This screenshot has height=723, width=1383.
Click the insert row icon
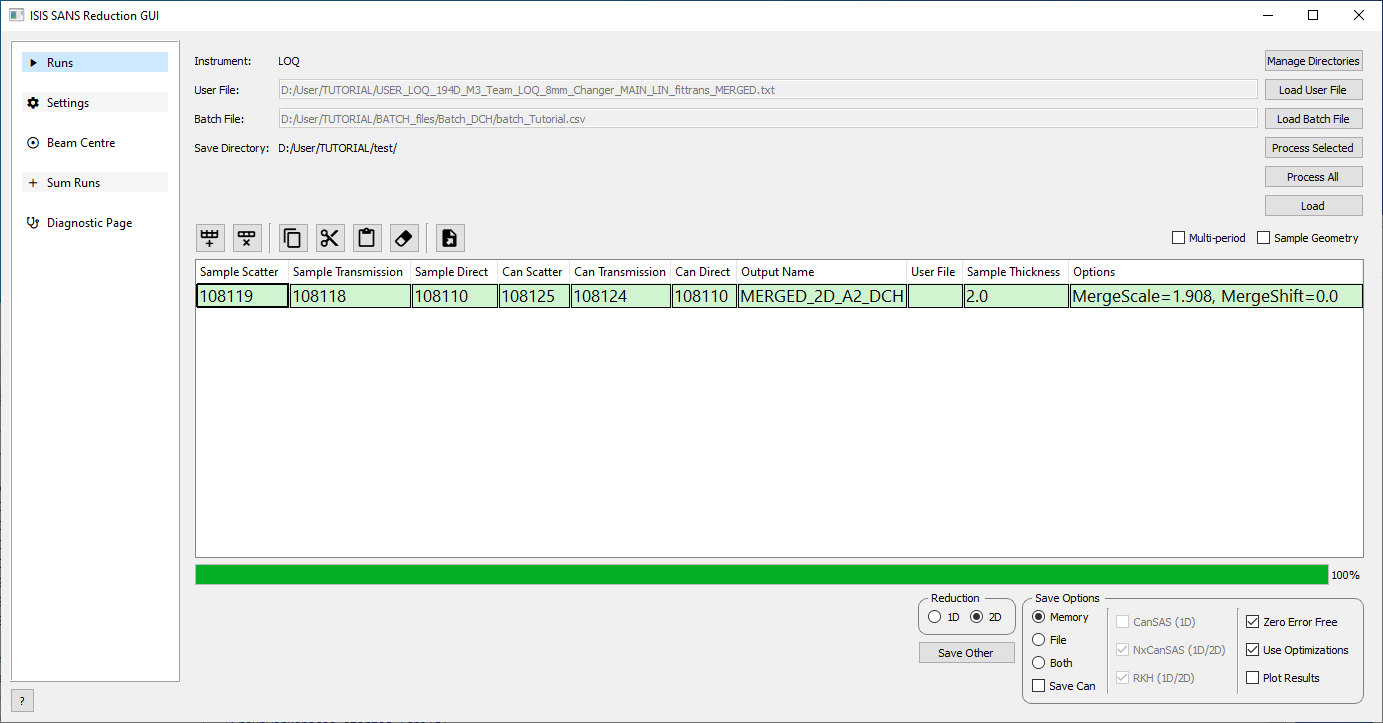[210, 238]
